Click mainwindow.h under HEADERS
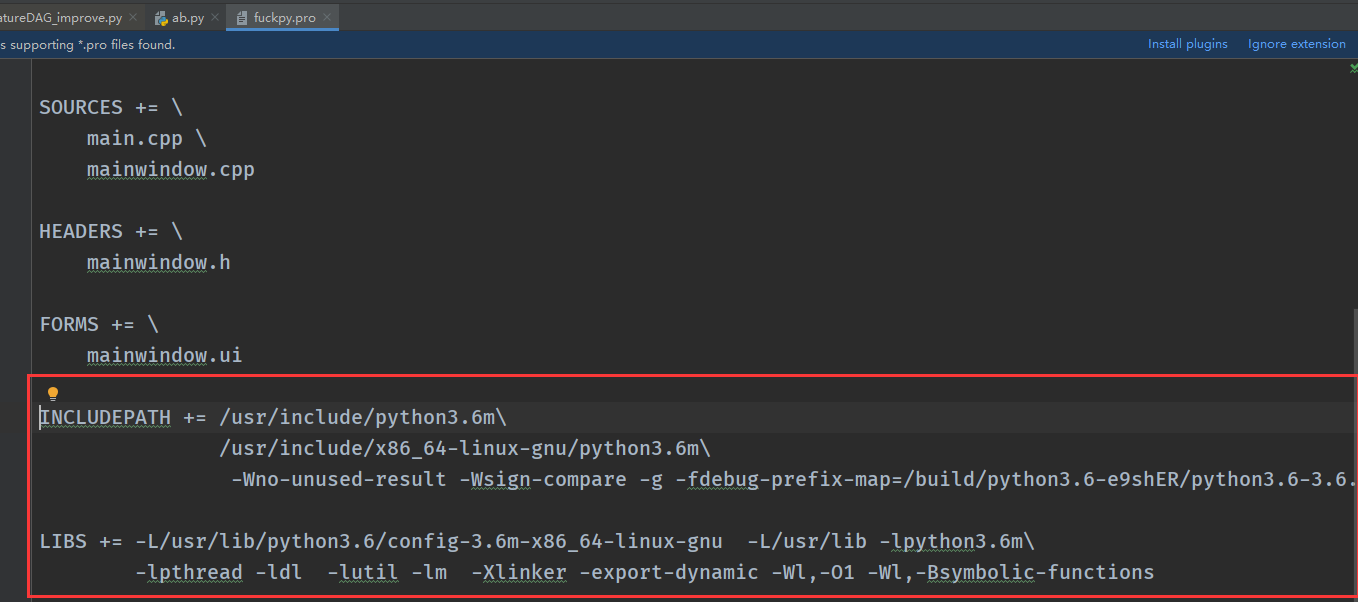This screenshot has width=1358, height=602. (158, 262)
